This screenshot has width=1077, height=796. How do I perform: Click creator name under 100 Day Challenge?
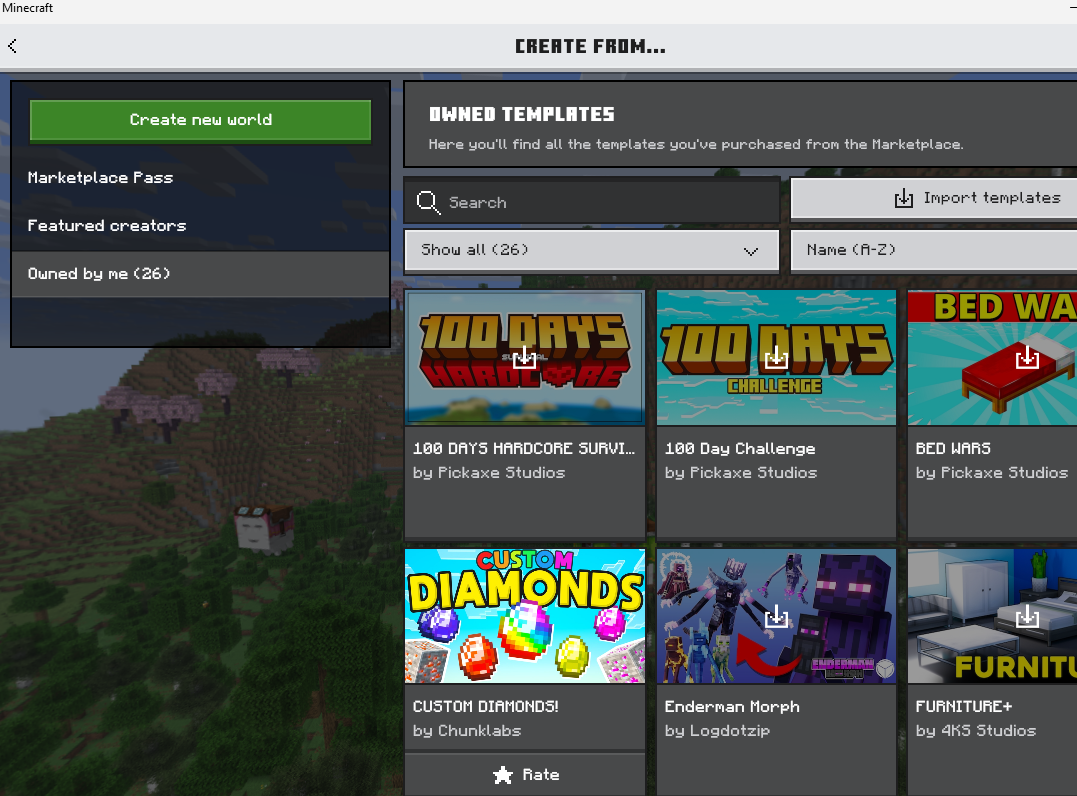(740, 473)
